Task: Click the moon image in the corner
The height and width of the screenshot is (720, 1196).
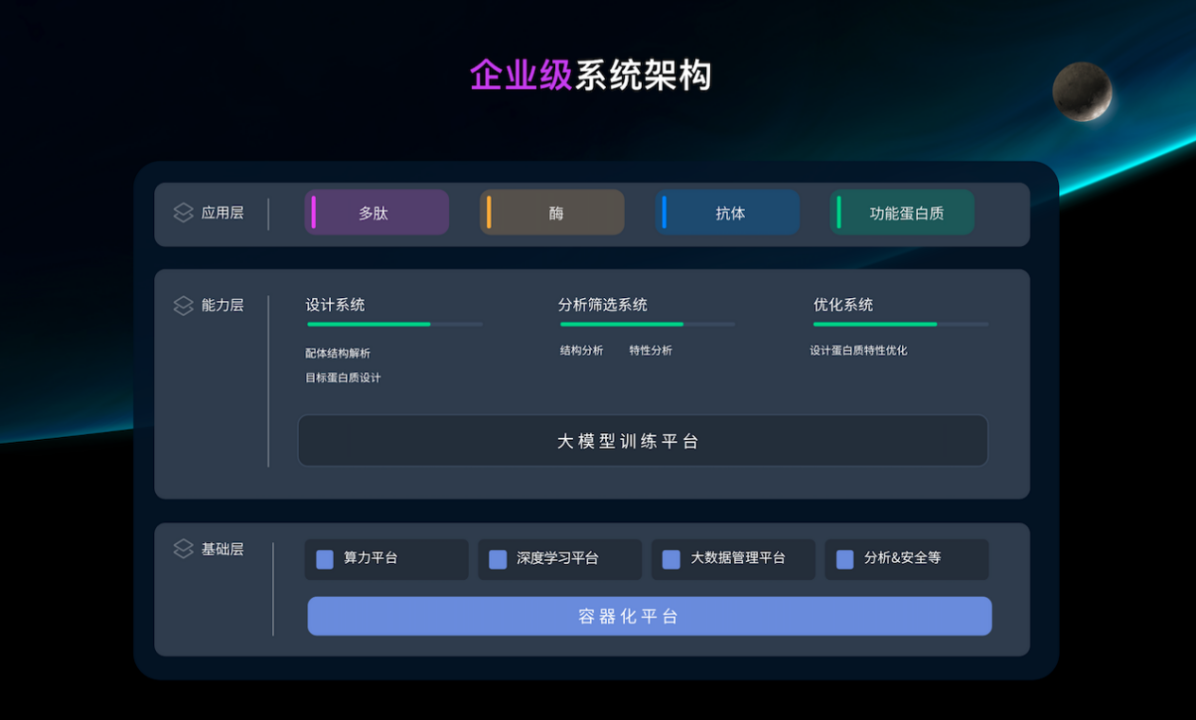Action: coord(1082,91)
